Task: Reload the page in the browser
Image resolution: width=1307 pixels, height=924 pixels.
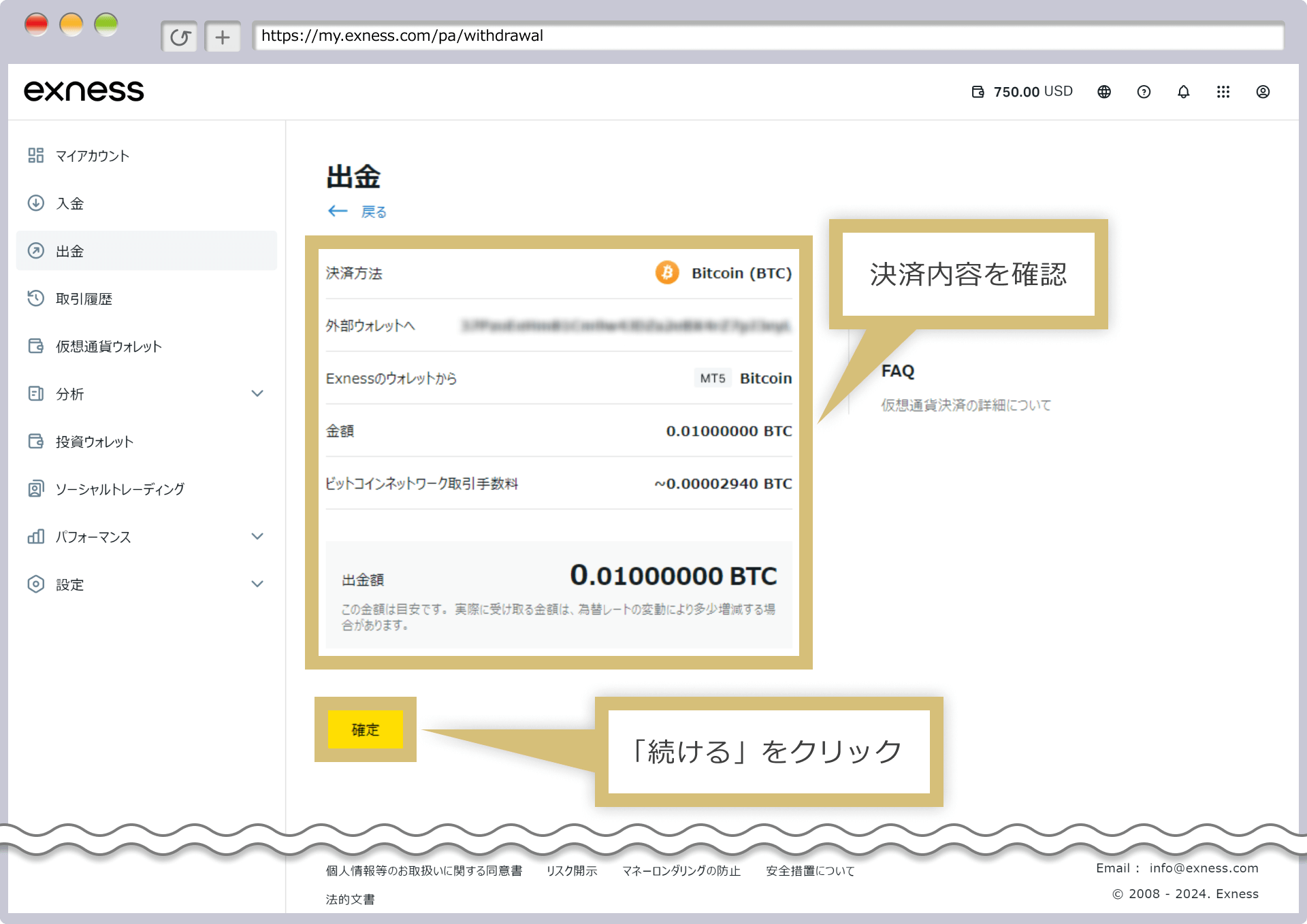Action: coord(180,37)
